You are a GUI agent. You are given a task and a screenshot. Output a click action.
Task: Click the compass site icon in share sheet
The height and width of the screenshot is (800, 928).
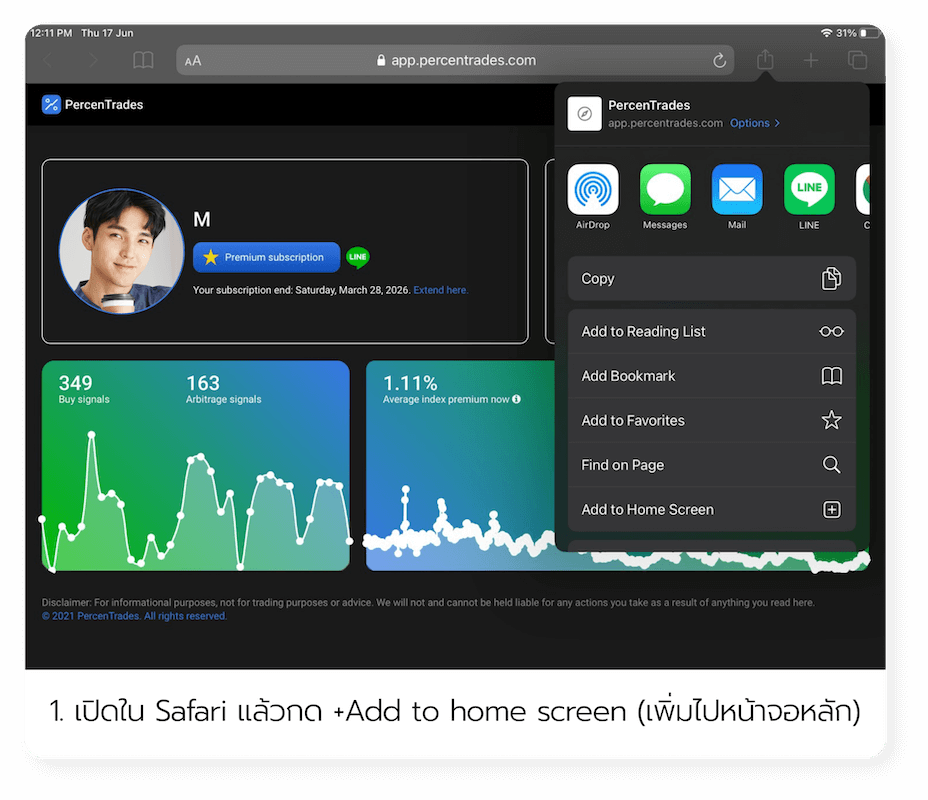coord(585,114)
